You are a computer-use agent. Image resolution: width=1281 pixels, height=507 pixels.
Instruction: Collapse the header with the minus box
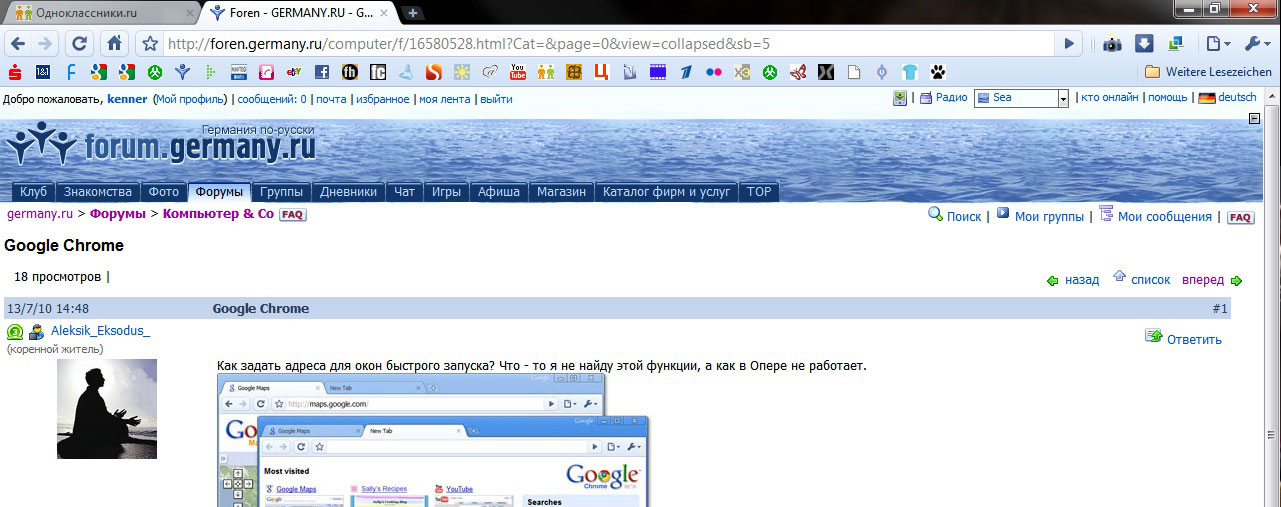pos(1254,118)
